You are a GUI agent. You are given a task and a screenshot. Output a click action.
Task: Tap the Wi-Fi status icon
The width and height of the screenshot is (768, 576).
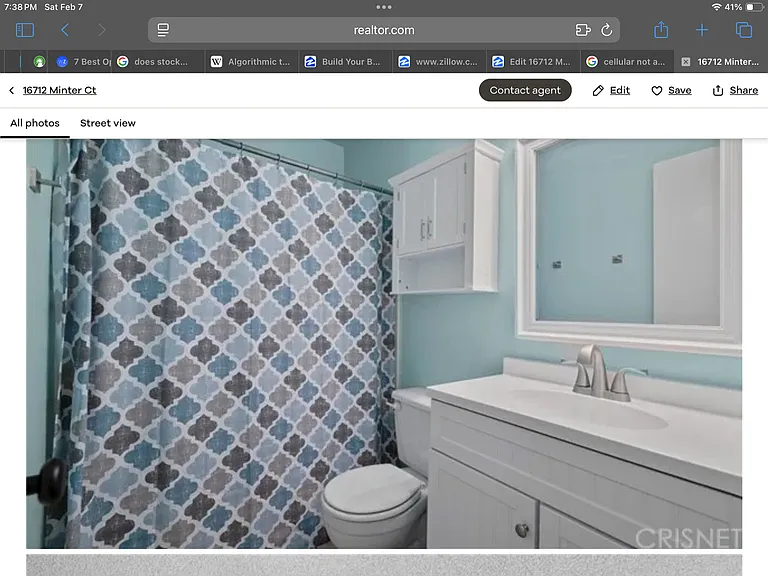tap(716, 7)
